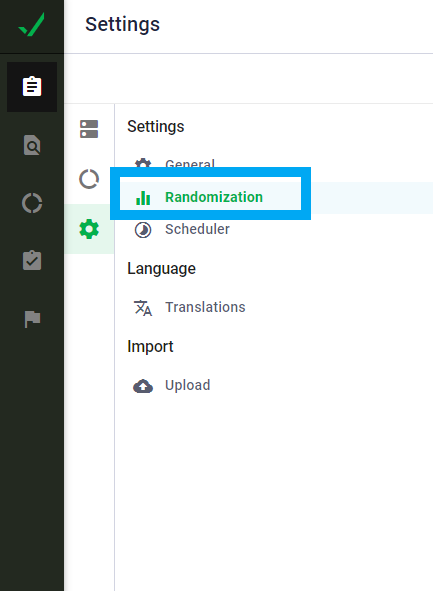Open the clipboard study icon in dark sidebar

click(32, 87)
